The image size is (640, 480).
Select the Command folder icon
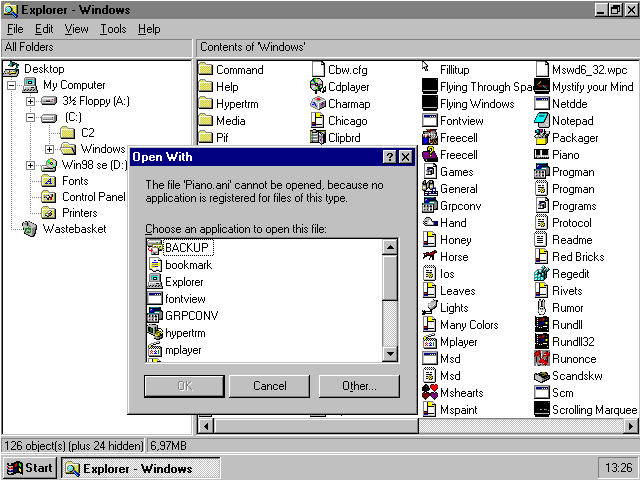tap(206, 69)
